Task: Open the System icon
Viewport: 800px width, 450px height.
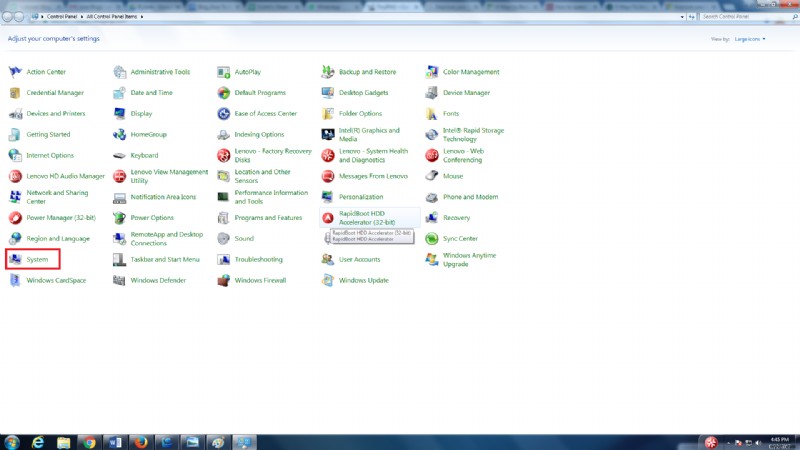Action: pyautogui.click(x=15, y=260)
